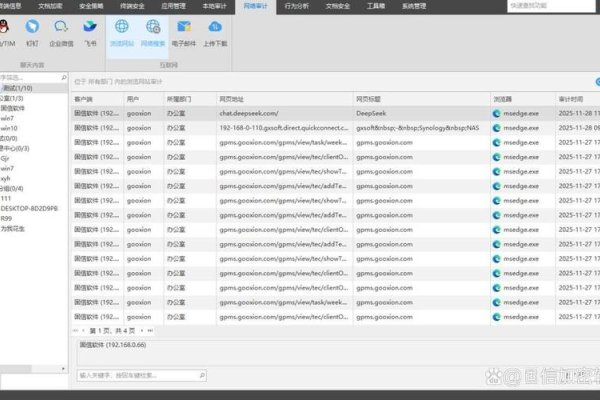Select the 111 client in the tree
The width and height of the screenshot is (600, 400).
pyautogui.click(x=6, y=198)
